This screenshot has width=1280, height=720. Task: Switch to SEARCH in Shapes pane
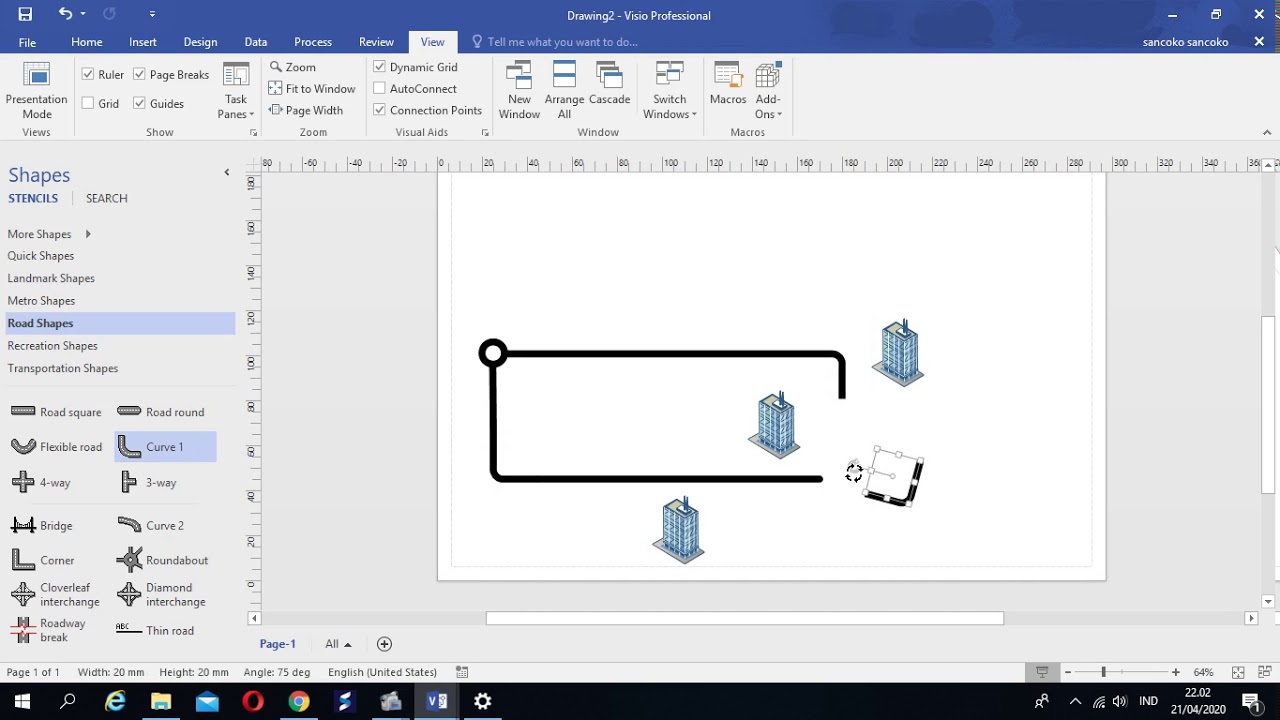tap(107, 198)
